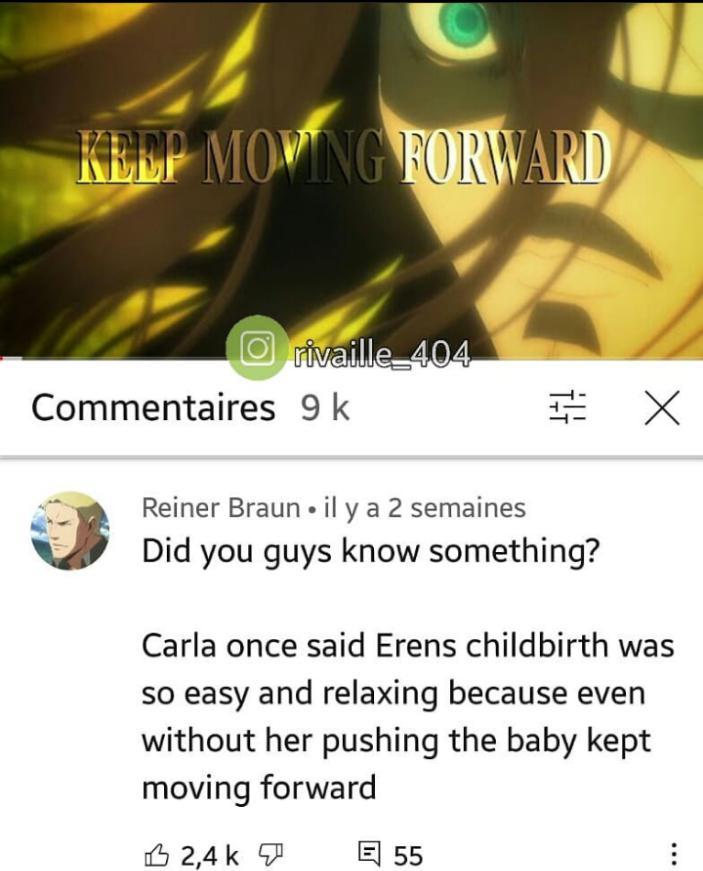The height and width of the screenshot is (871, 703).
Task: Open the Reiner Braun username link
Action: 221,507
